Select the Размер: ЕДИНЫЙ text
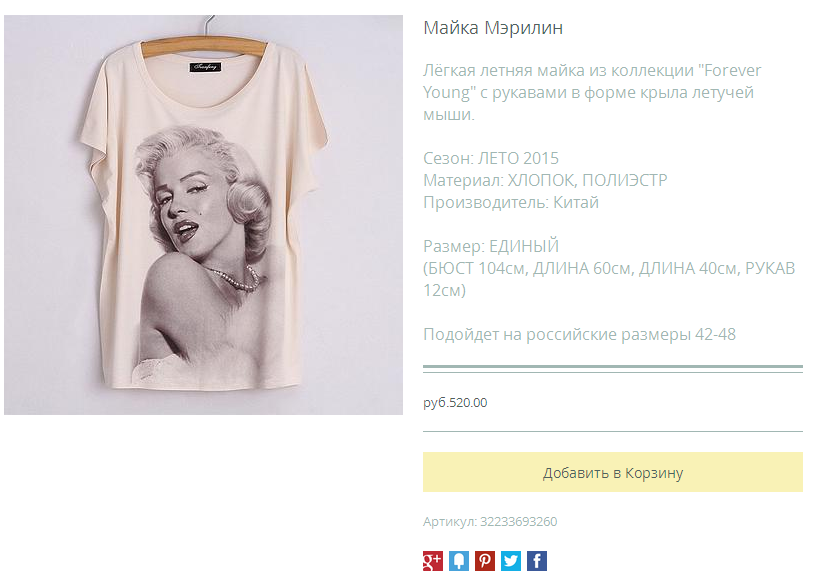The image size is (813, 587). (491, 246)
